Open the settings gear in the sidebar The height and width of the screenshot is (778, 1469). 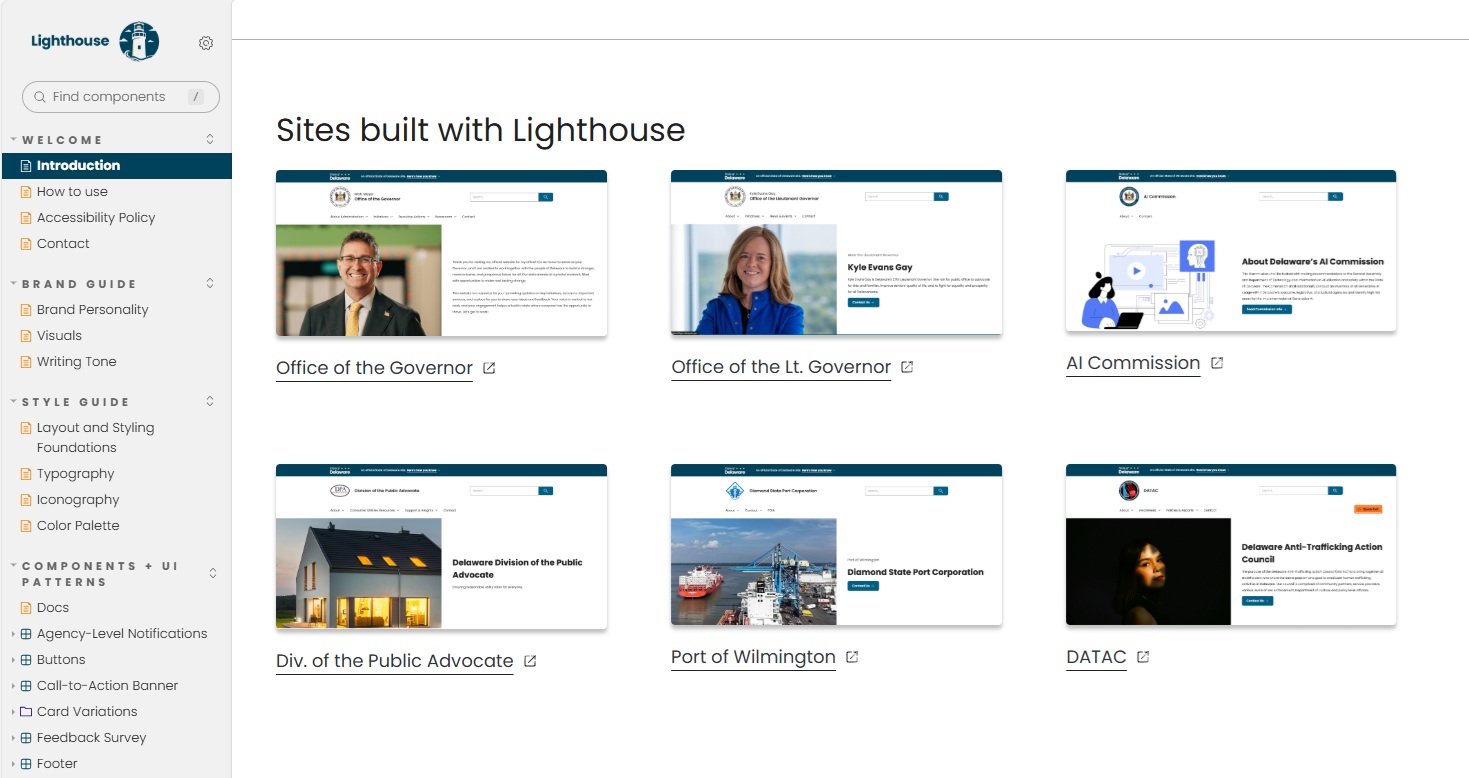pos(206,43)
